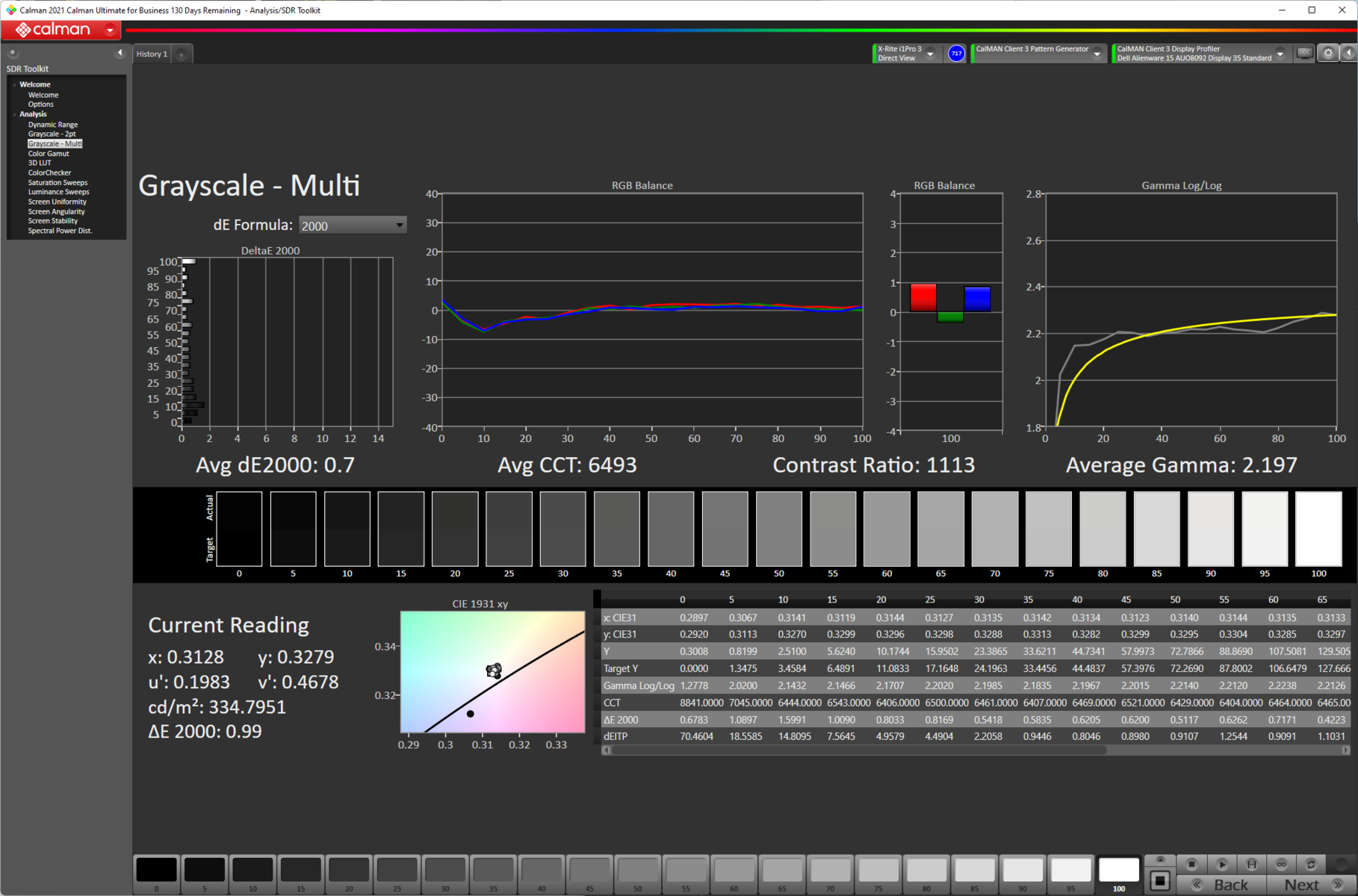1358x896 pixels.
Task: Open the dE Formula dropdown
Action: (352, 225)
